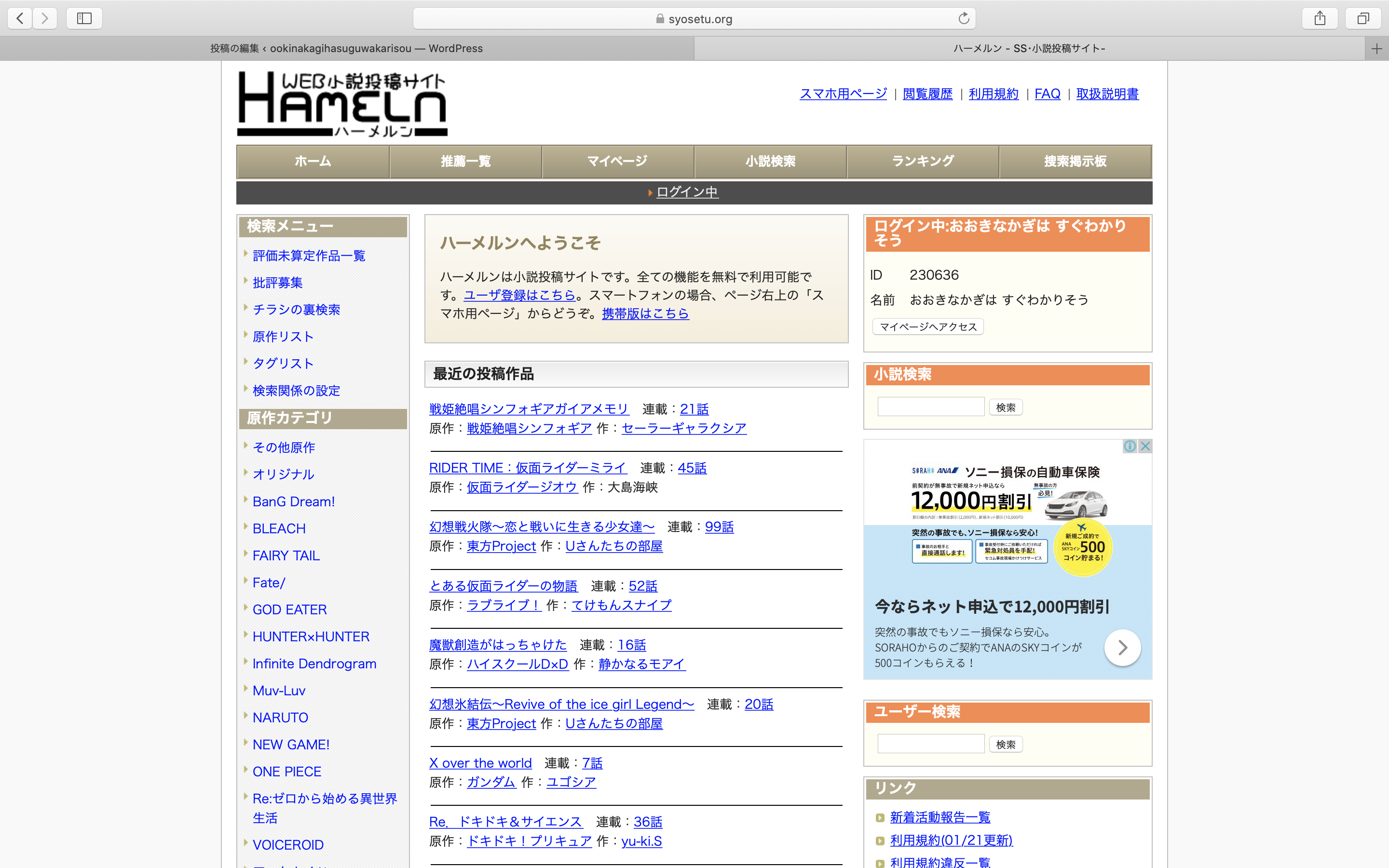Open the FAQ link
This screenshot has width=1389, height=868.
pyautogui.click(x=1048, y=94)
